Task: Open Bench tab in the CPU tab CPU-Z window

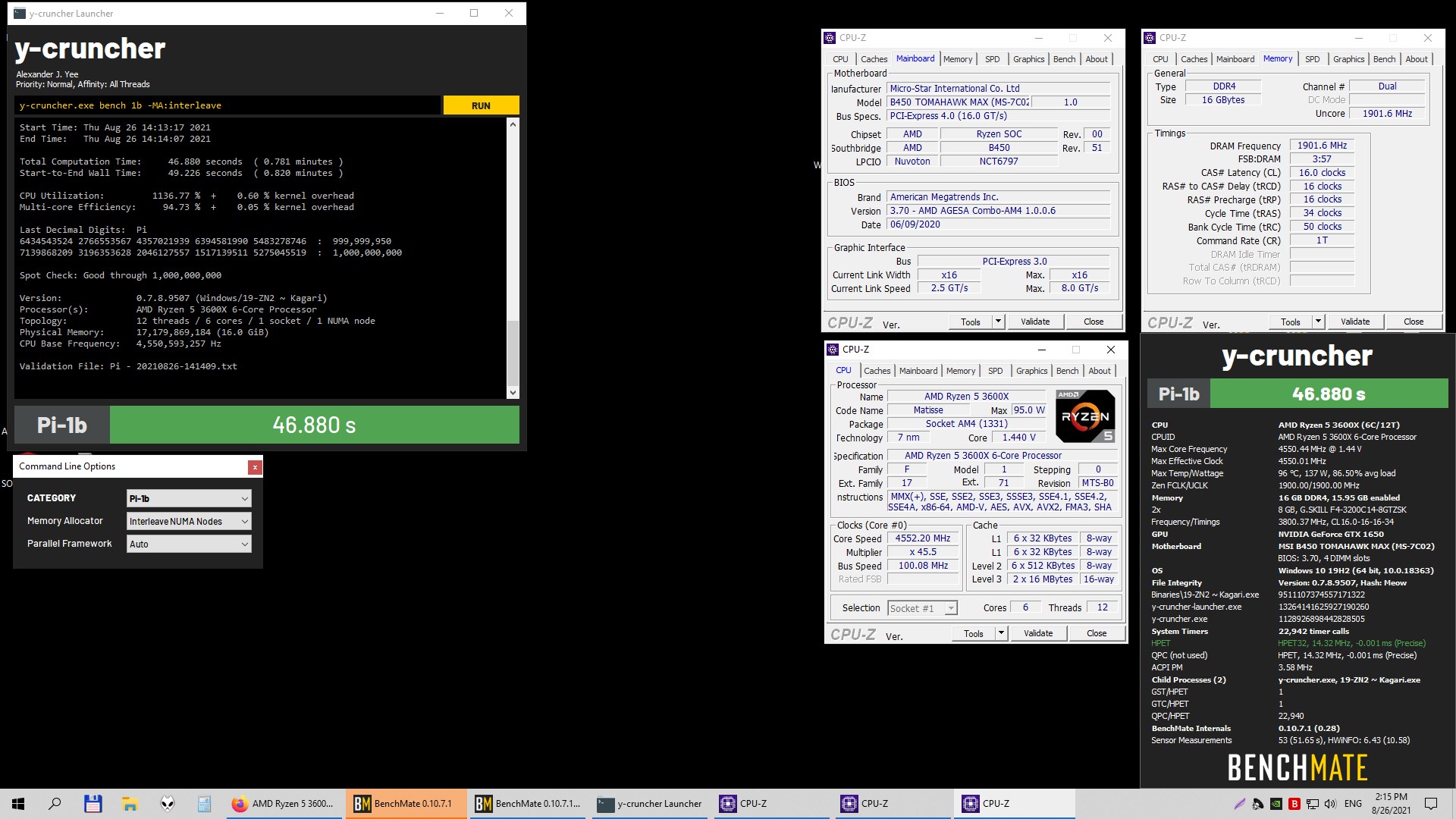Action: coord(1067,371)
